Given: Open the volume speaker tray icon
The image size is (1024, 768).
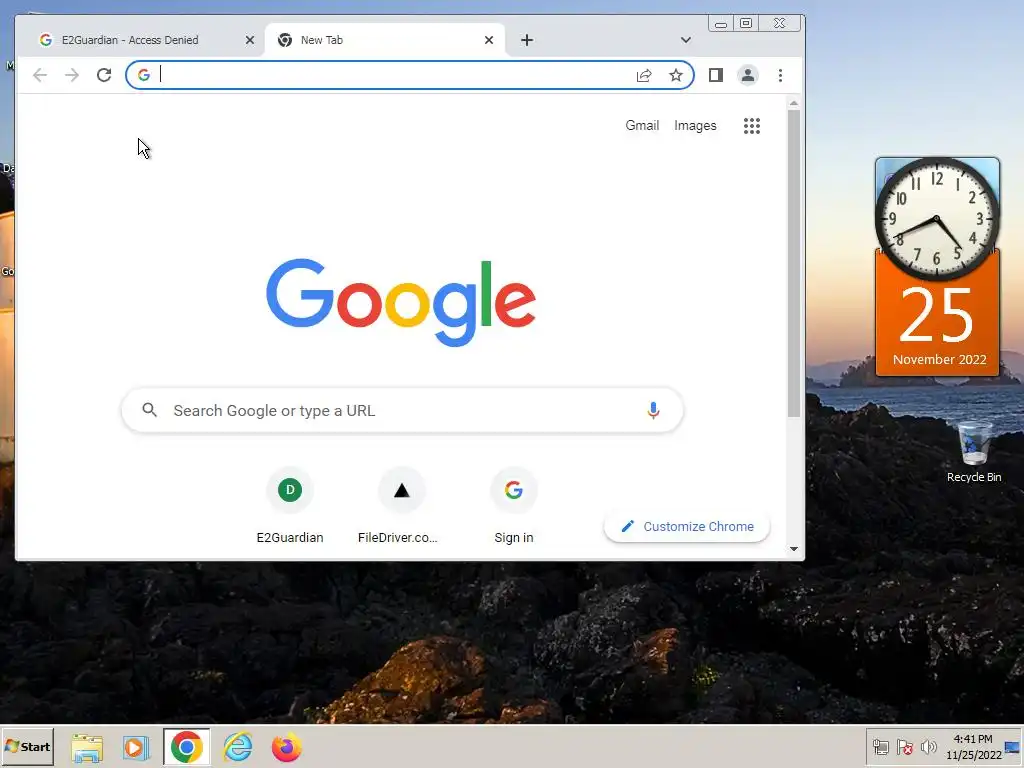Looking at the screenshot, I should click(928, 746).
